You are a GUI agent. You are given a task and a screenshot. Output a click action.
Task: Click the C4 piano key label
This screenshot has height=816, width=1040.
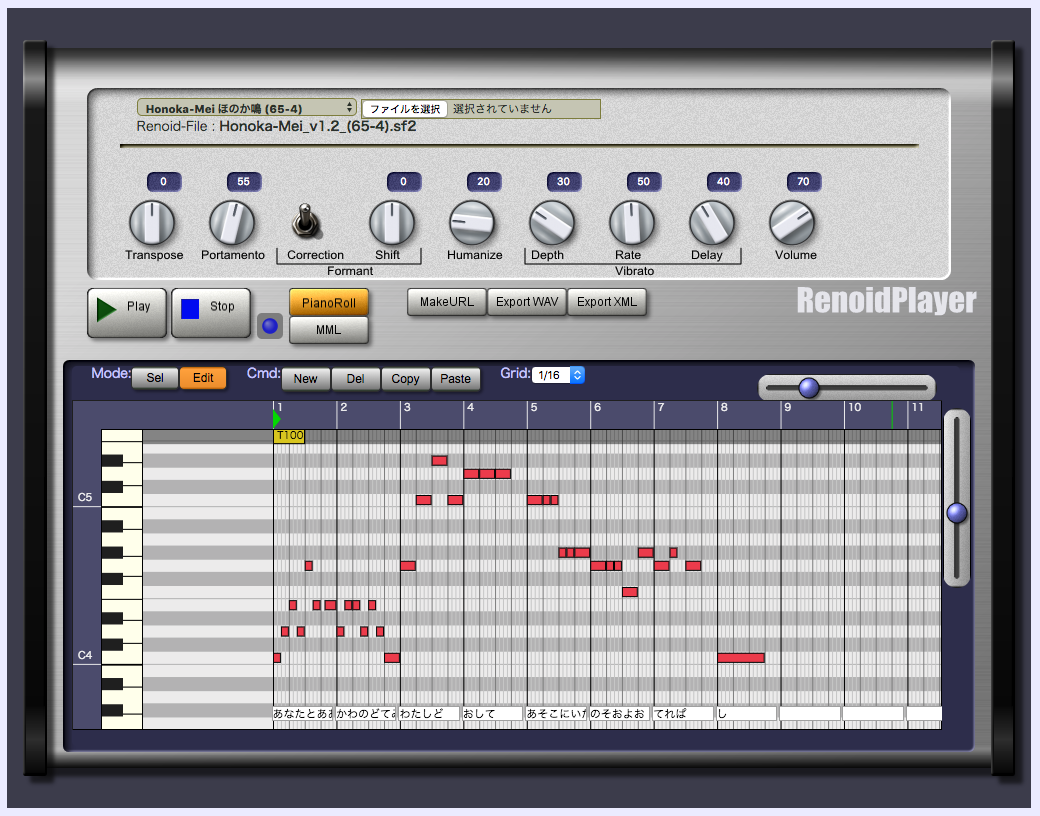coord(85,655)
